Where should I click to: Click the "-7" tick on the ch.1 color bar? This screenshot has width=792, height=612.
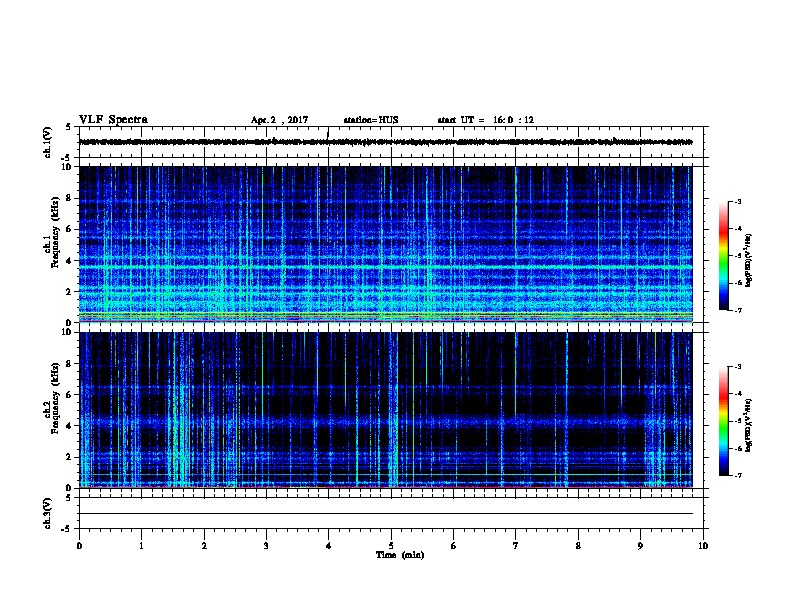(738, 310)
